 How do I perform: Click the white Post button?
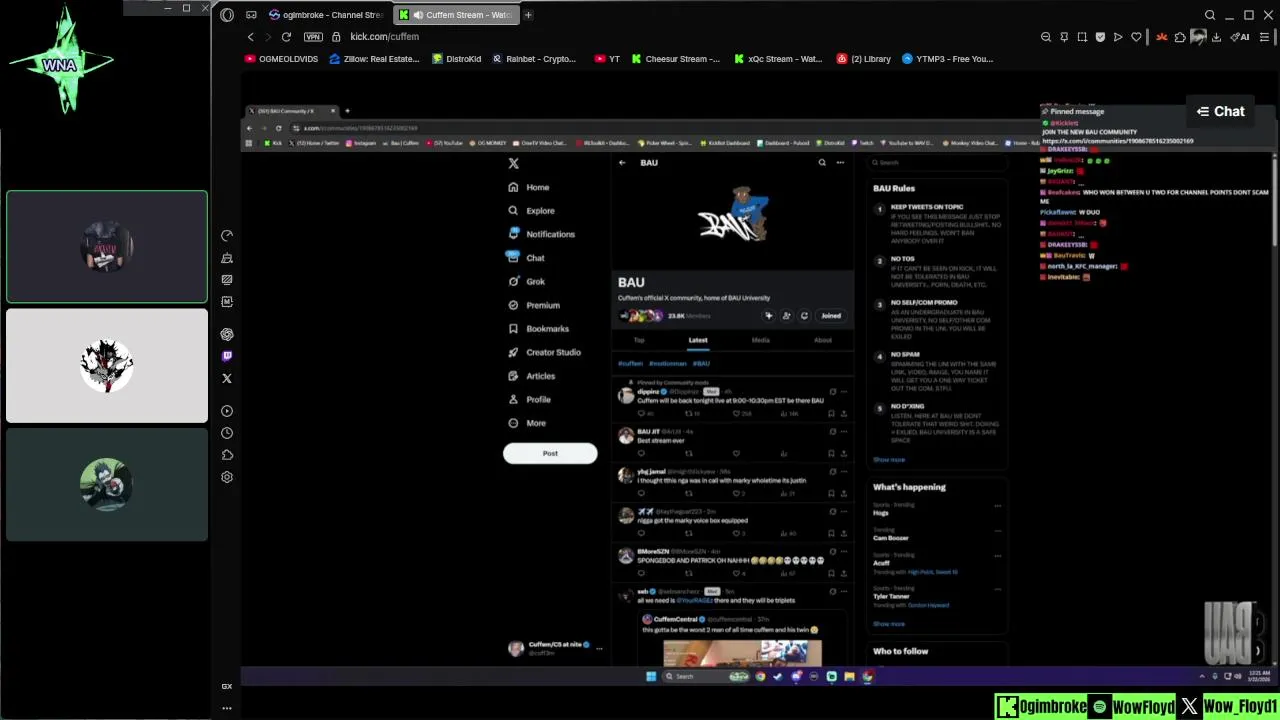(x=550, y=453)
